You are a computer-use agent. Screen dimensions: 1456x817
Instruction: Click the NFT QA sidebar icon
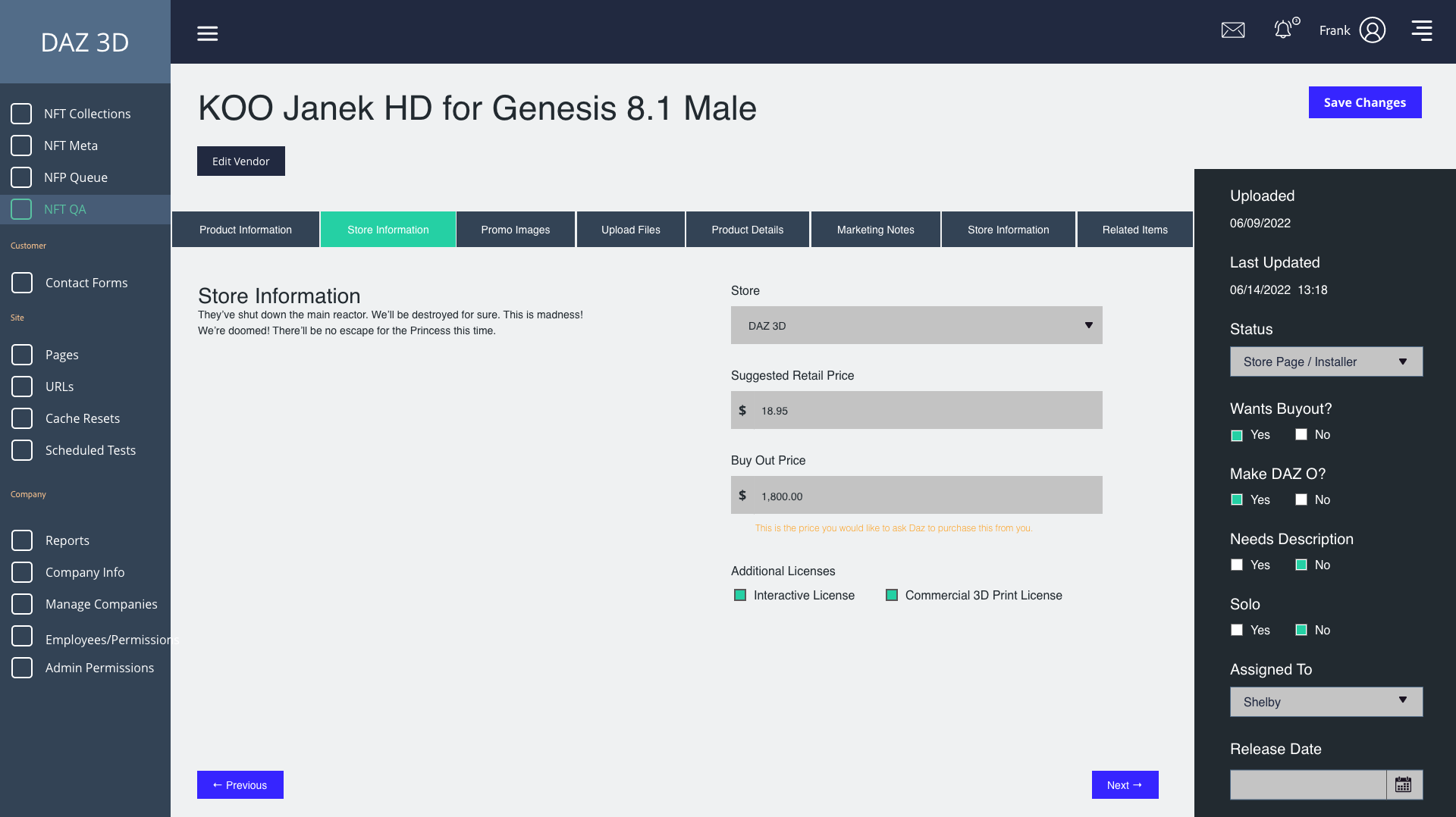(x=21, y=209)
